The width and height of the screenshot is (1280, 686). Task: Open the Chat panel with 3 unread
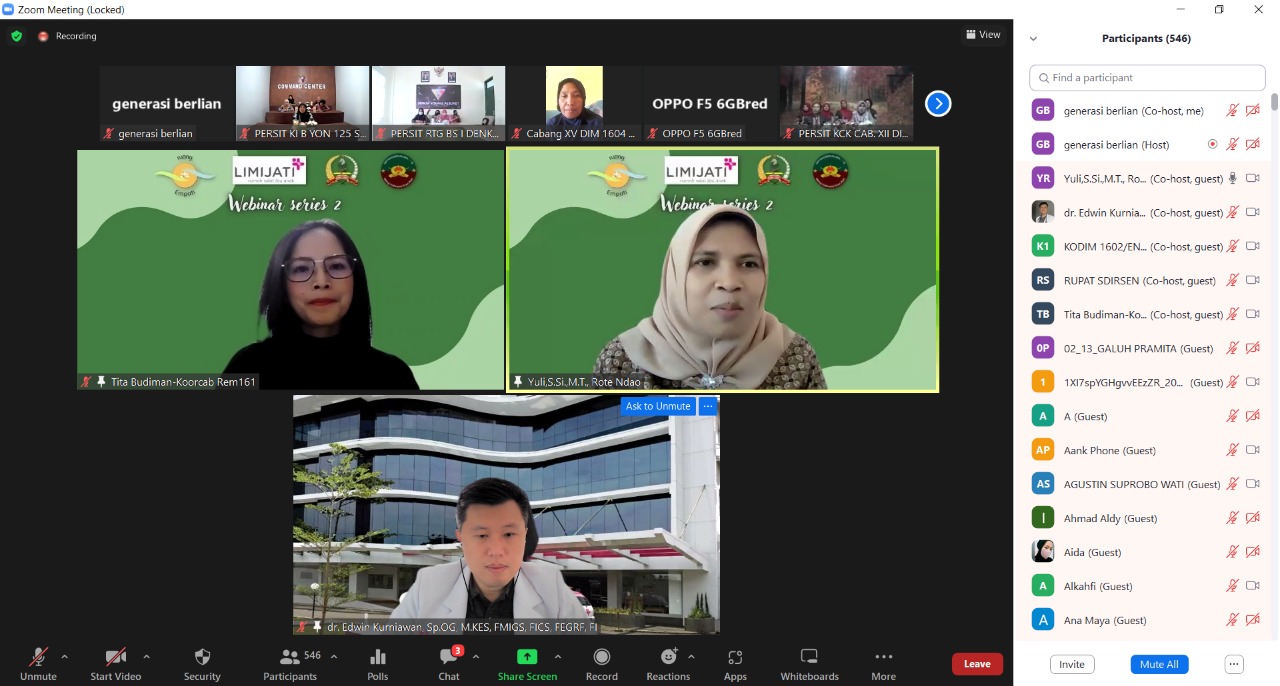pos(449,658)
